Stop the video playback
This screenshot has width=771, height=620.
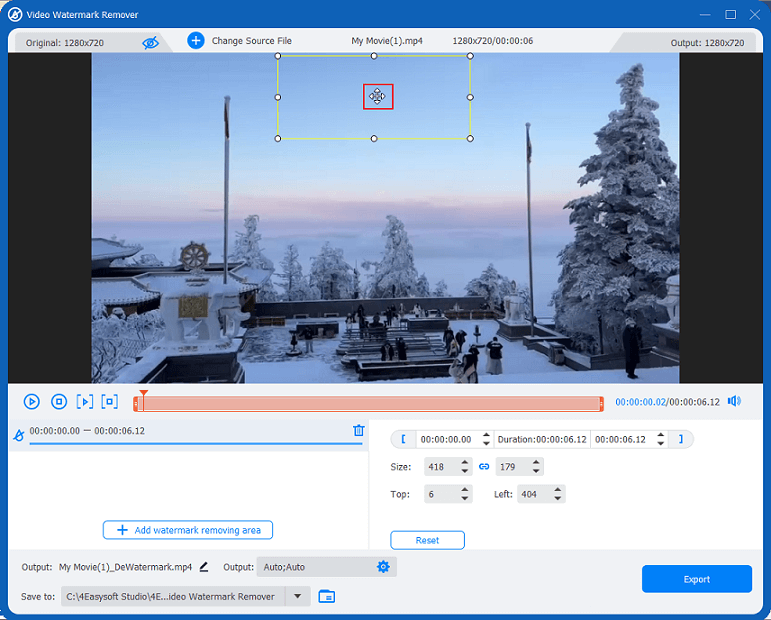(x=59, y=402)
